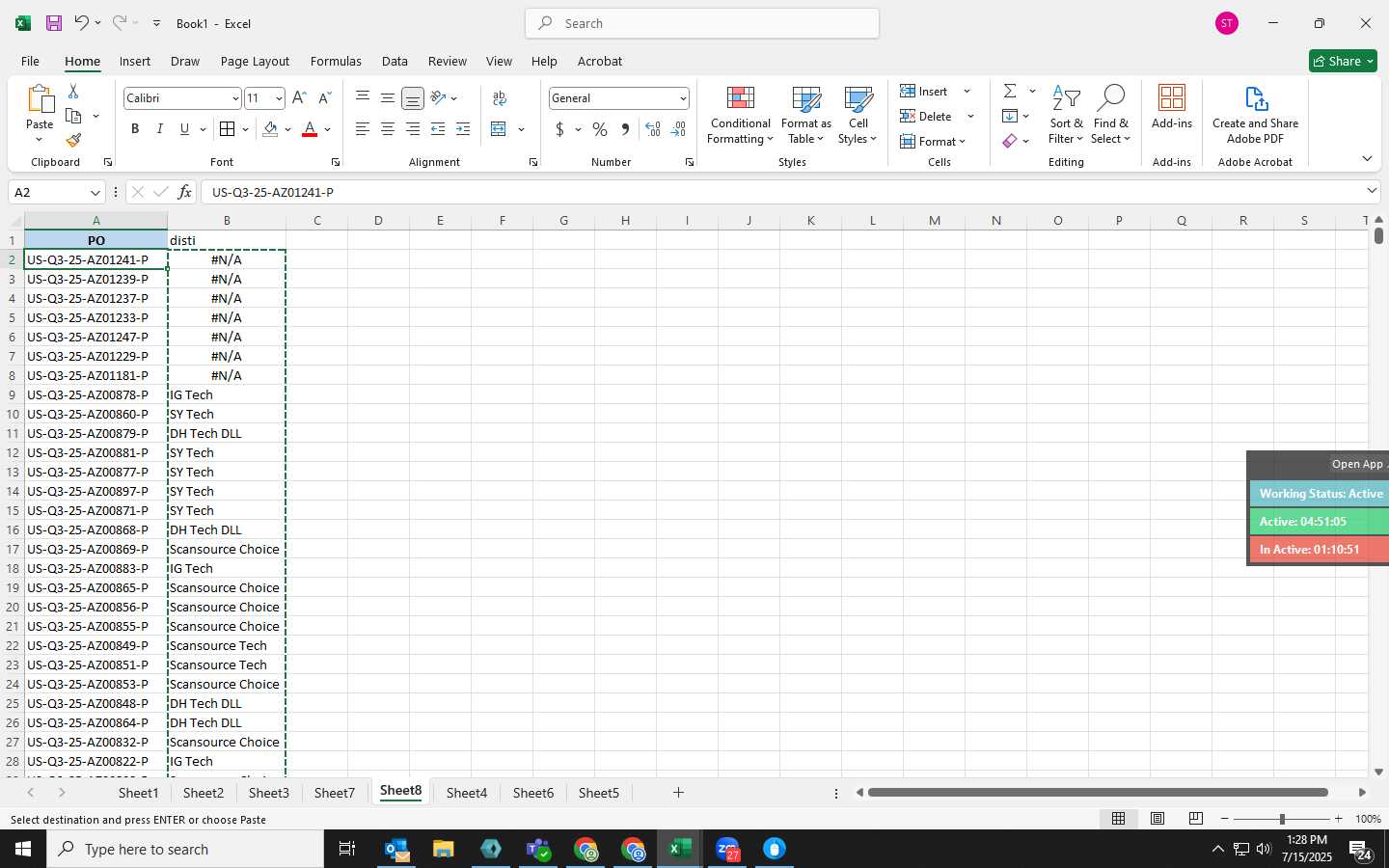Switch to the Insert tab
The width and height of the screenshot is (1389, 868).
point(135,61)
